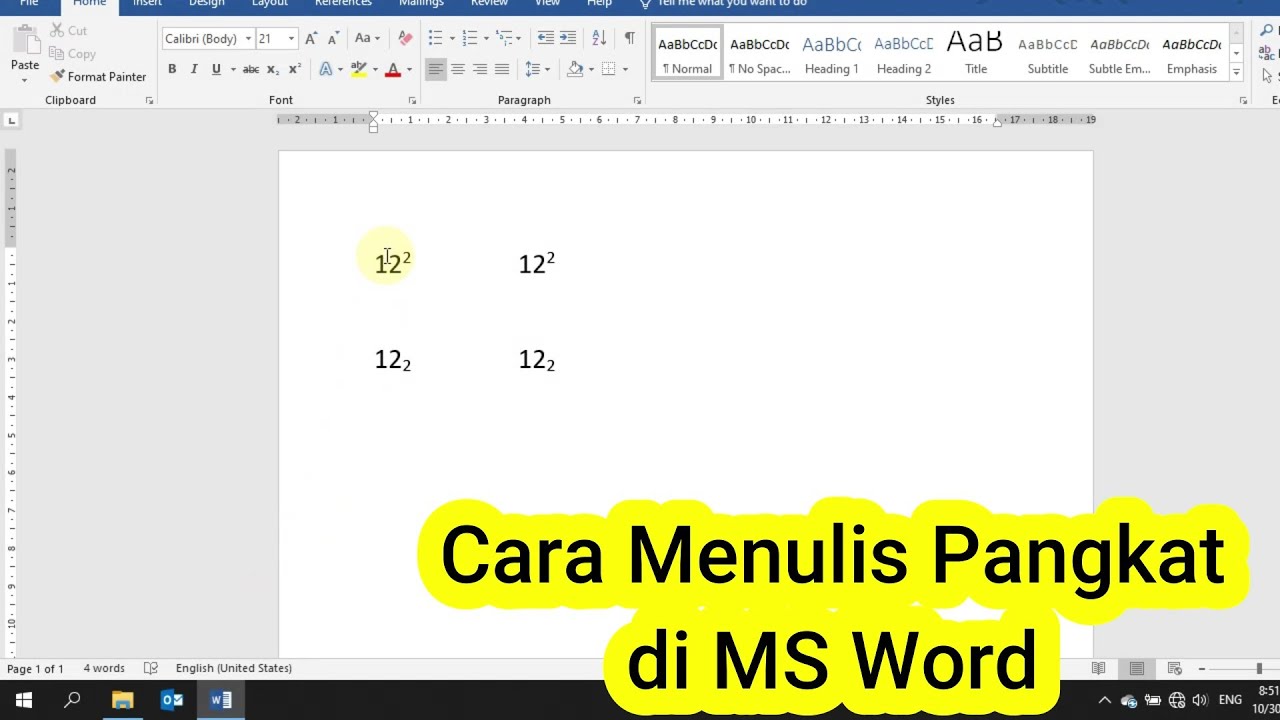Toggle Subscript formatting
Image resolution: width=1280 pixels, height=720 pixels.
pyautogui.click(x=273, y=69)
